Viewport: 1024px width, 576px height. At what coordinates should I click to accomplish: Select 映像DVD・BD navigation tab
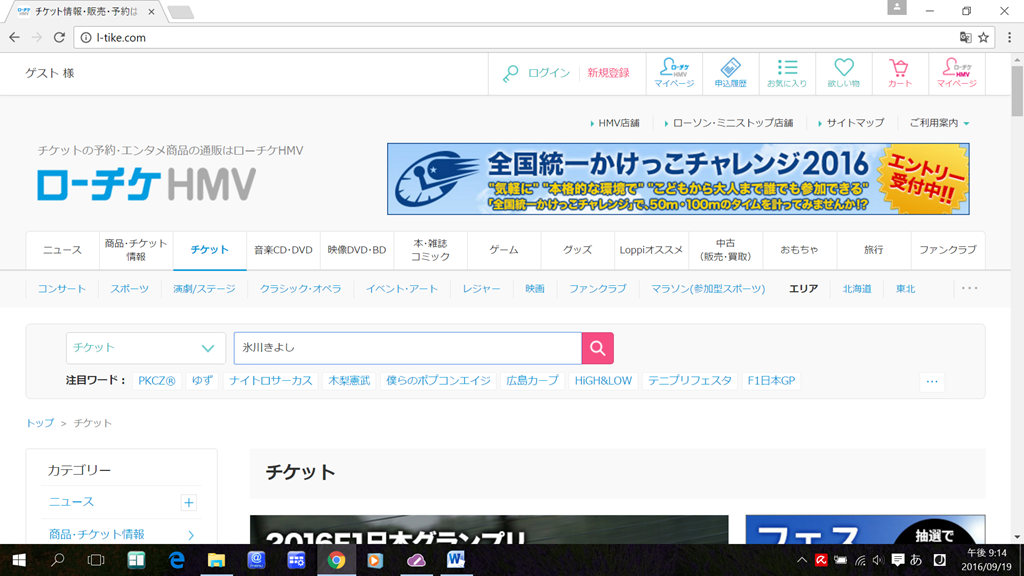357,249
